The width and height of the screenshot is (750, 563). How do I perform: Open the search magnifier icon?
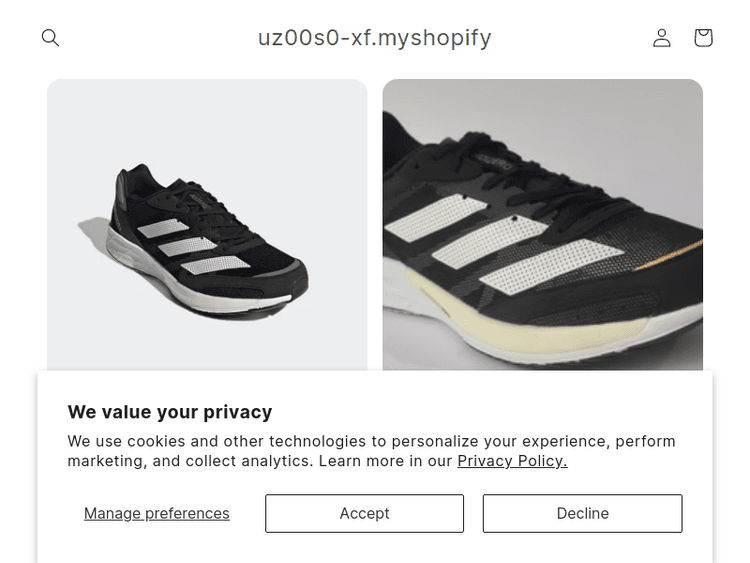50,38
